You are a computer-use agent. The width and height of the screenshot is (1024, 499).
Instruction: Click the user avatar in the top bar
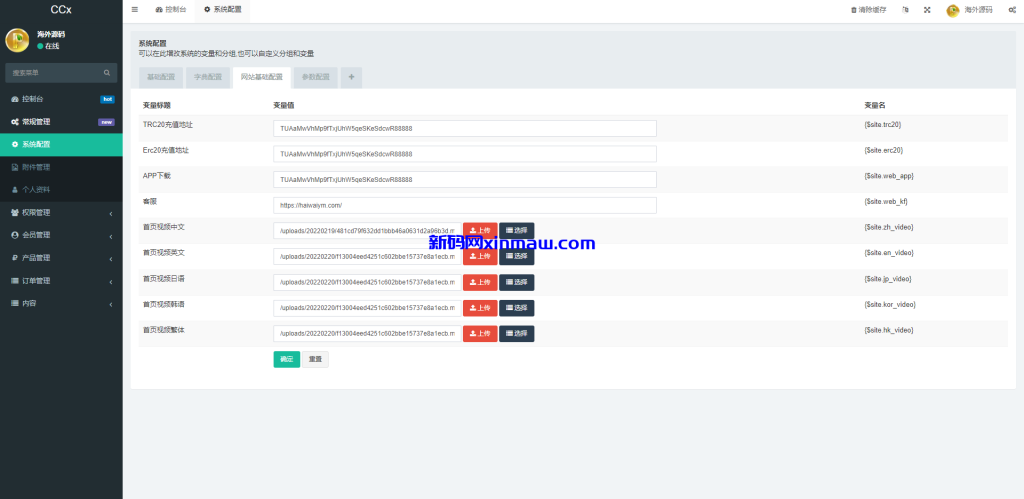click(x=953, y=10)
